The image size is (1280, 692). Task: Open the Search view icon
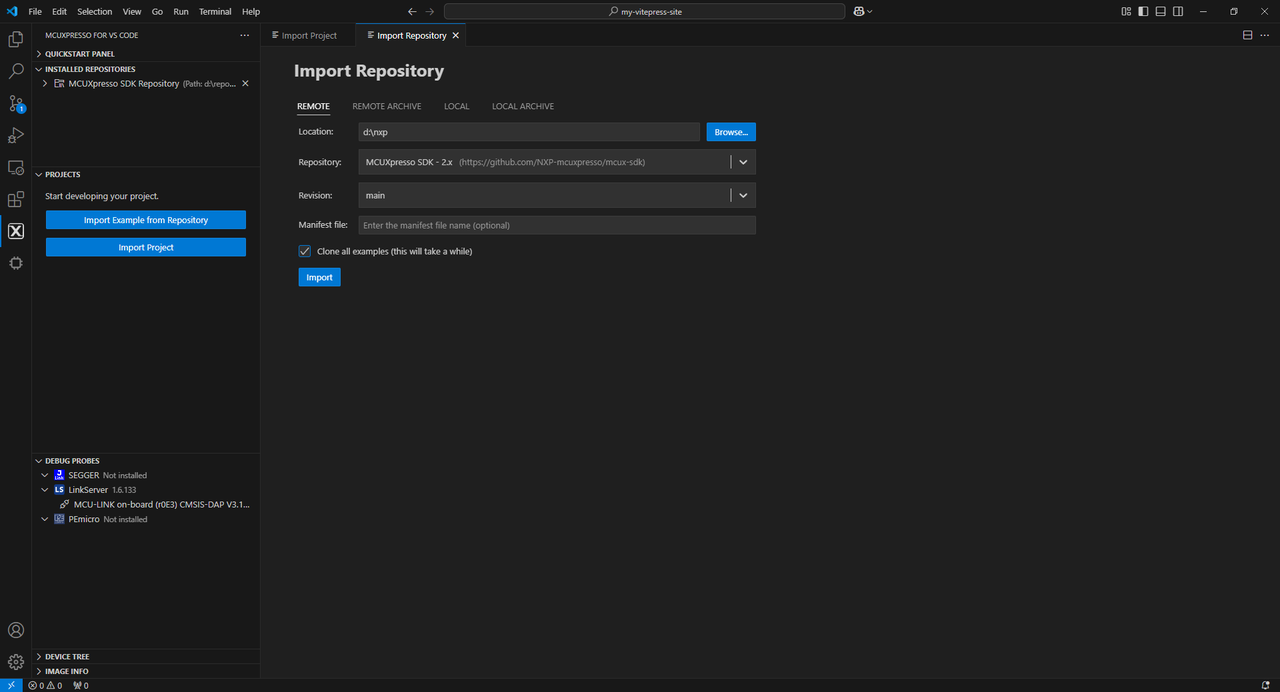coord(16,72)
